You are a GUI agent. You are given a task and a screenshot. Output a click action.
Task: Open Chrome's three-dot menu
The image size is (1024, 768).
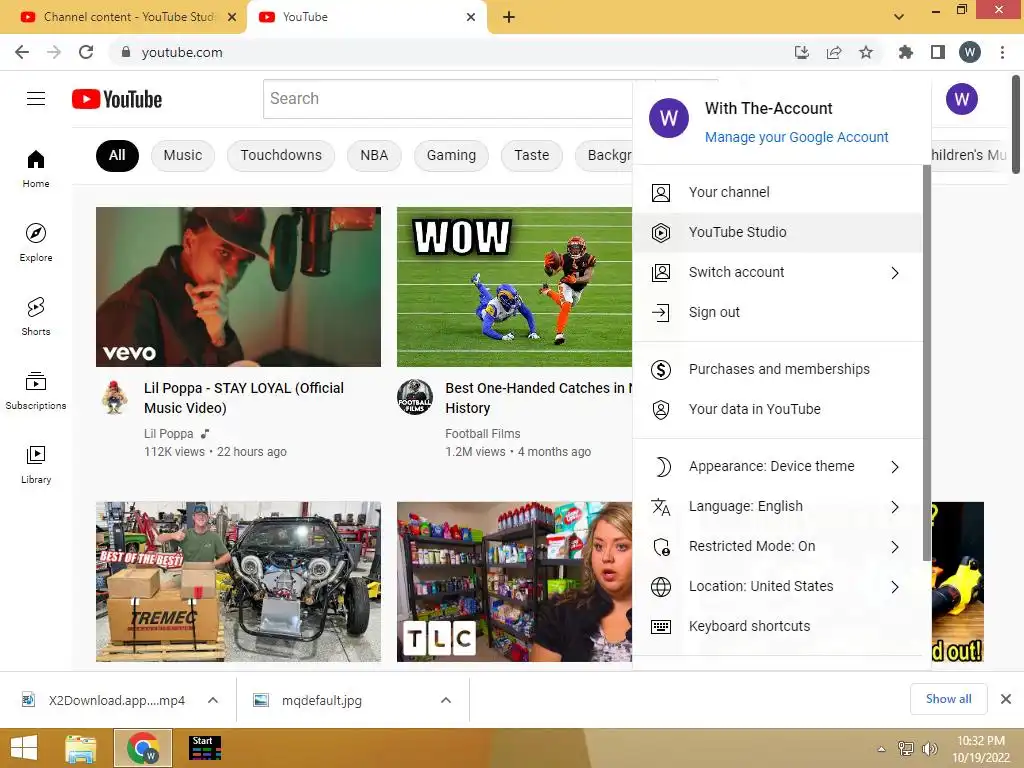pyautogui.click(x=1002, y=52)
